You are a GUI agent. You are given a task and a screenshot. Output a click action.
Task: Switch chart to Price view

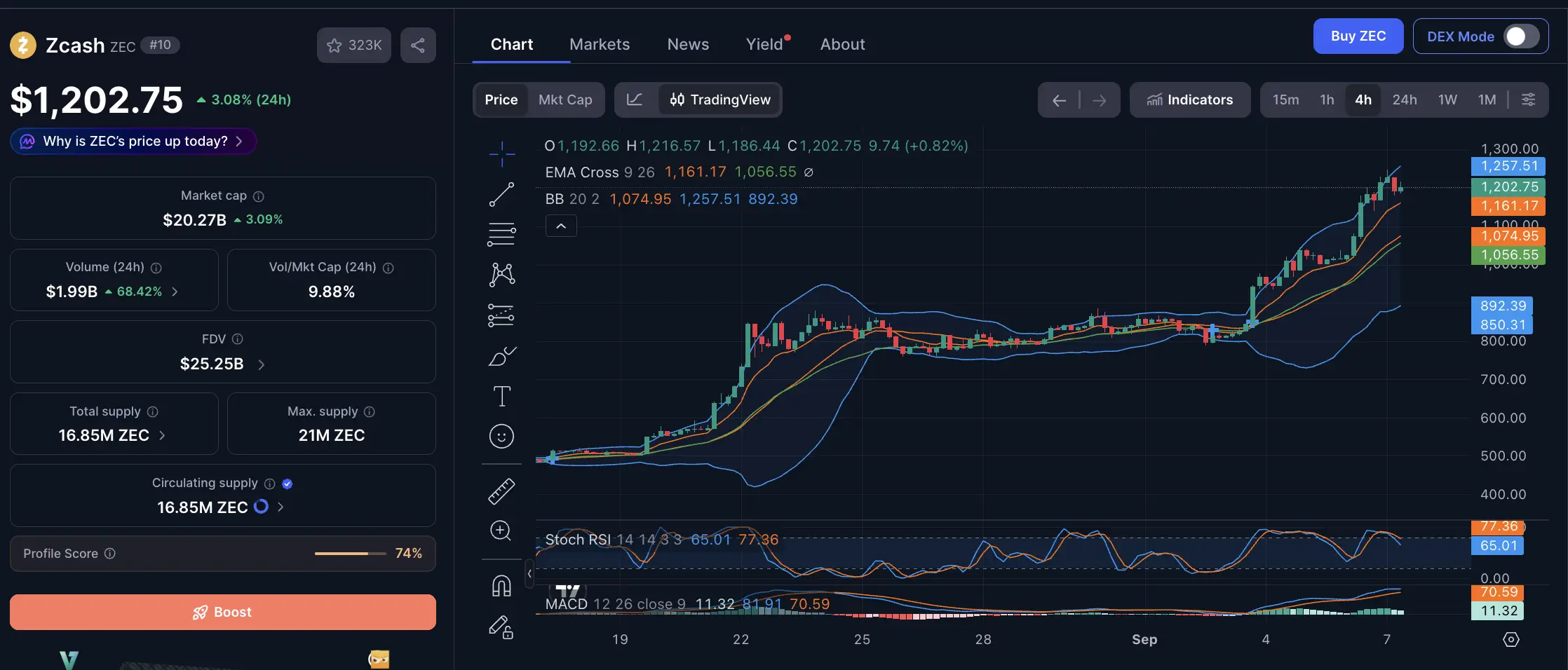[501, 100]
